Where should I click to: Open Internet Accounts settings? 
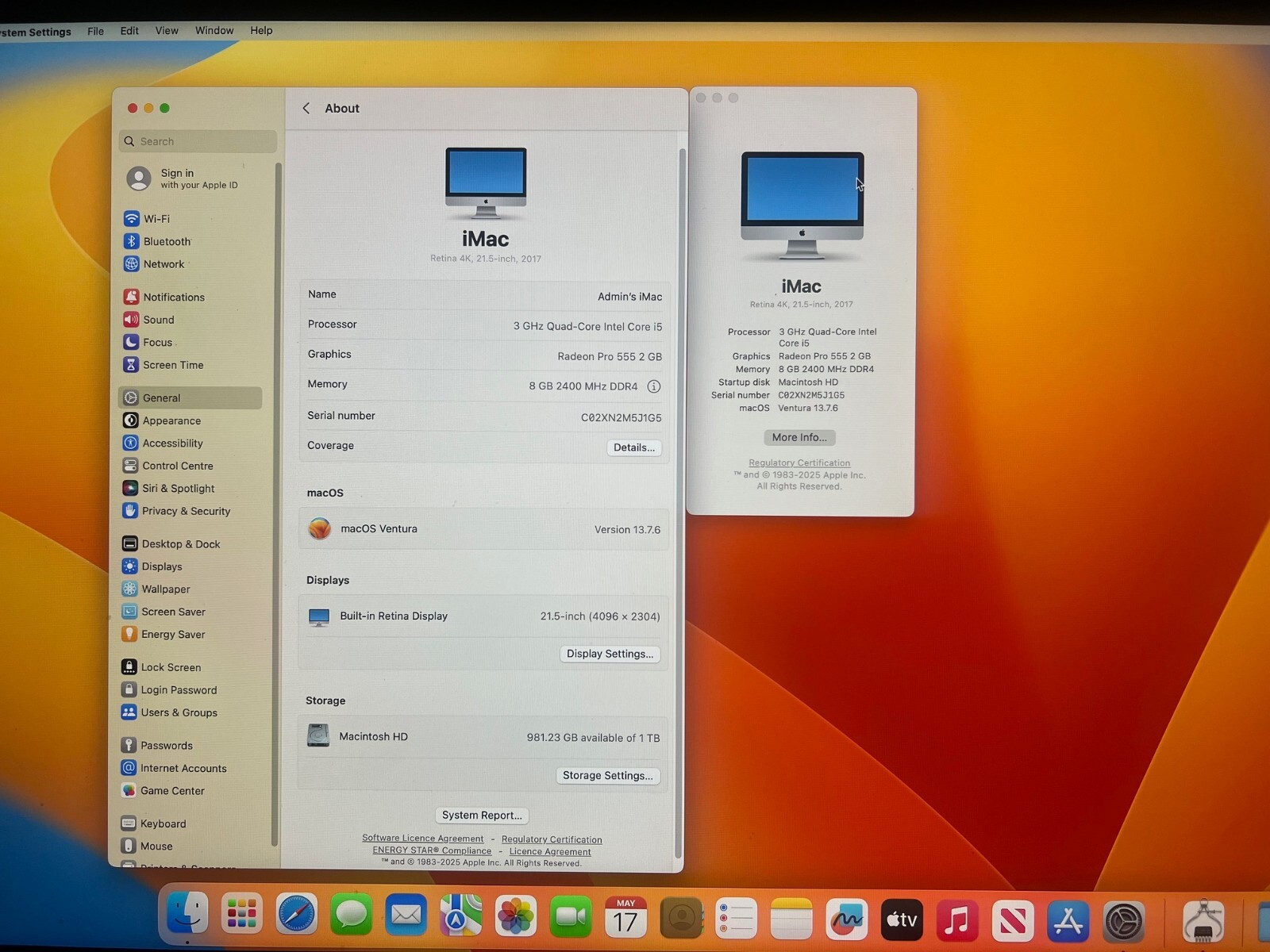(x=174, y=768)
